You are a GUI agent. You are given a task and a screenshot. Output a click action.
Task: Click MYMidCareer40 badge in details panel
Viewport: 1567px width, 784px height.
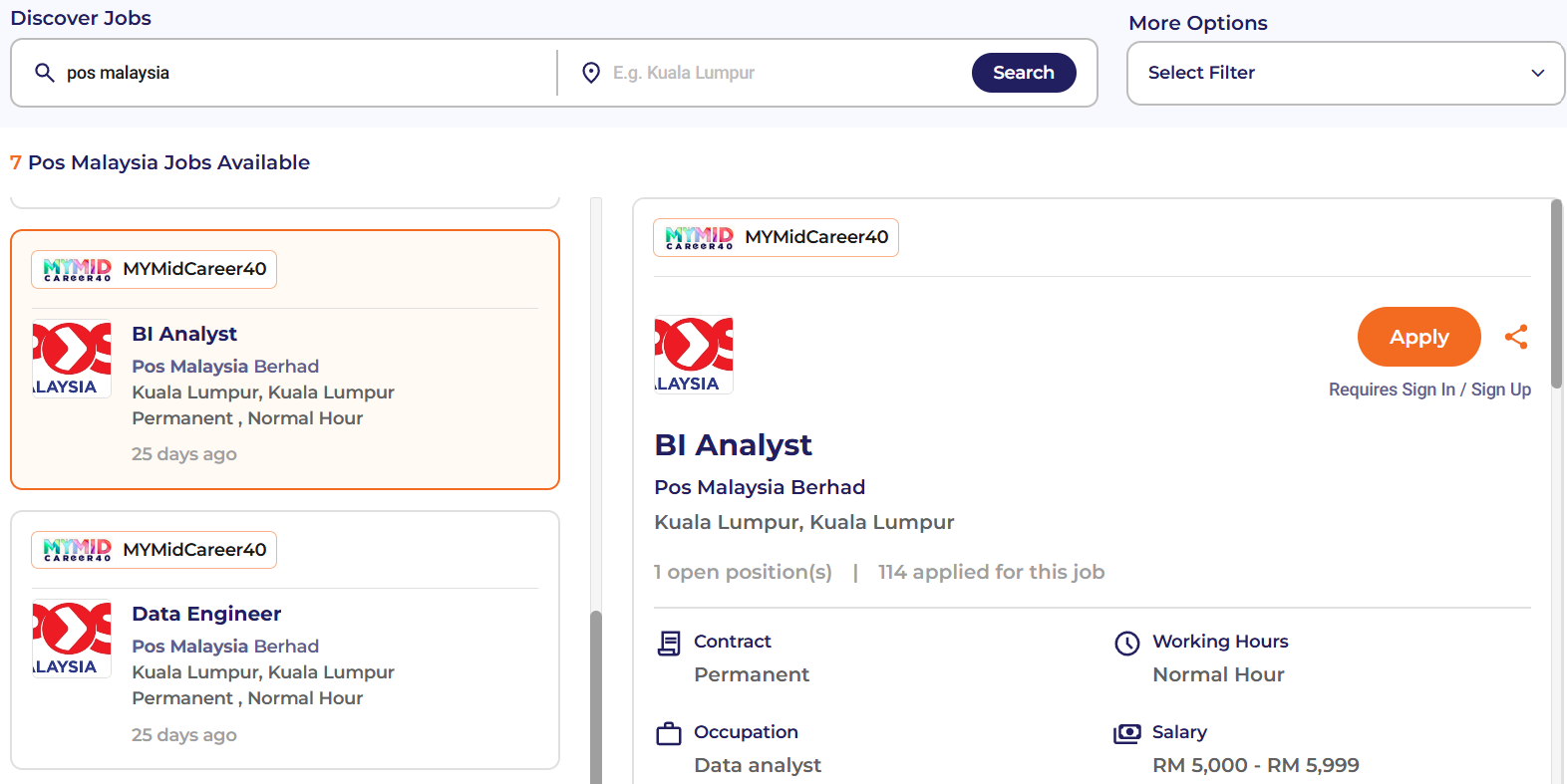(776, 237)
